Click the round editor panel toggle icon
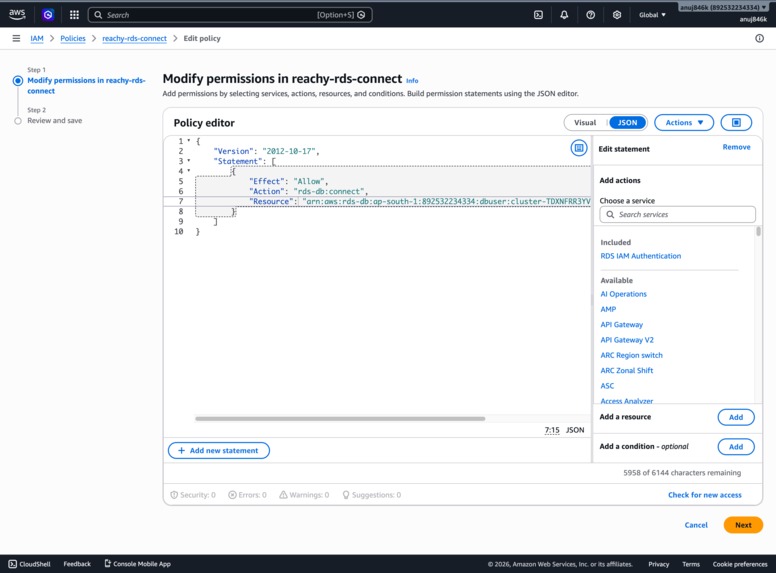This screenshot has height=573, width=776. coord(579,147)
